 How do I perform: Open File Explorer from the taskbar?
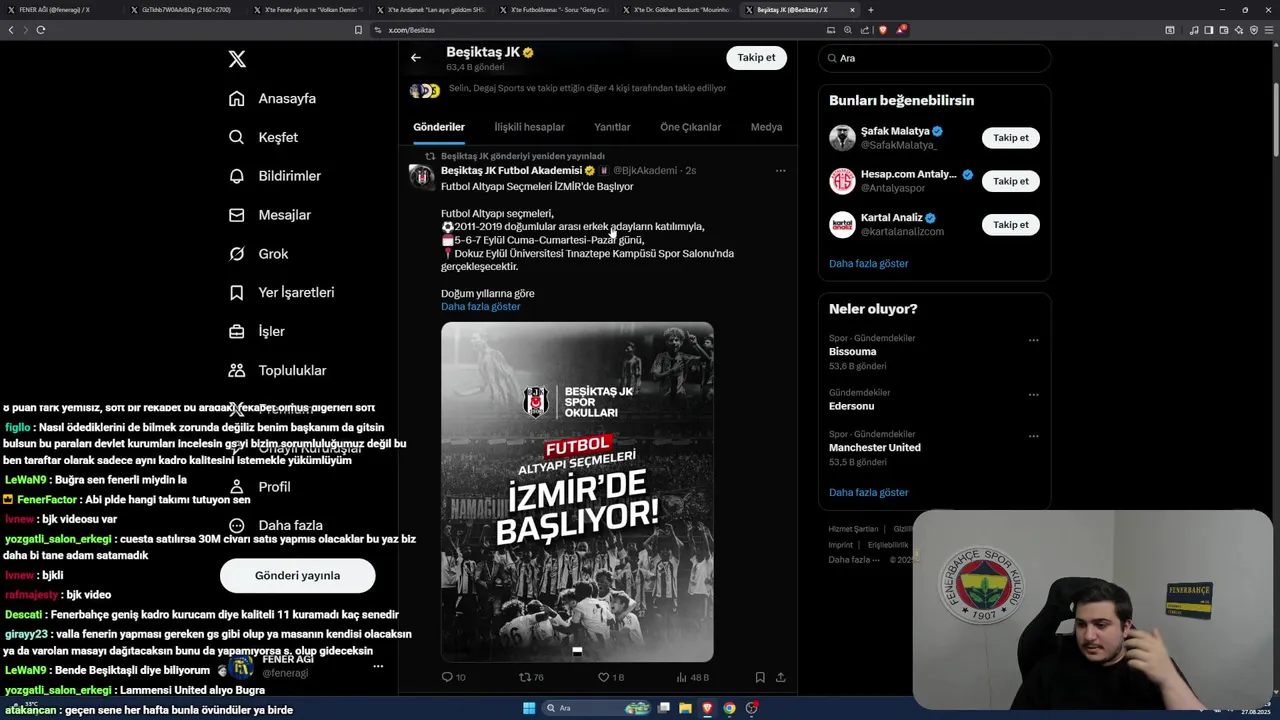pyautogui.click(x=685, y=708)
